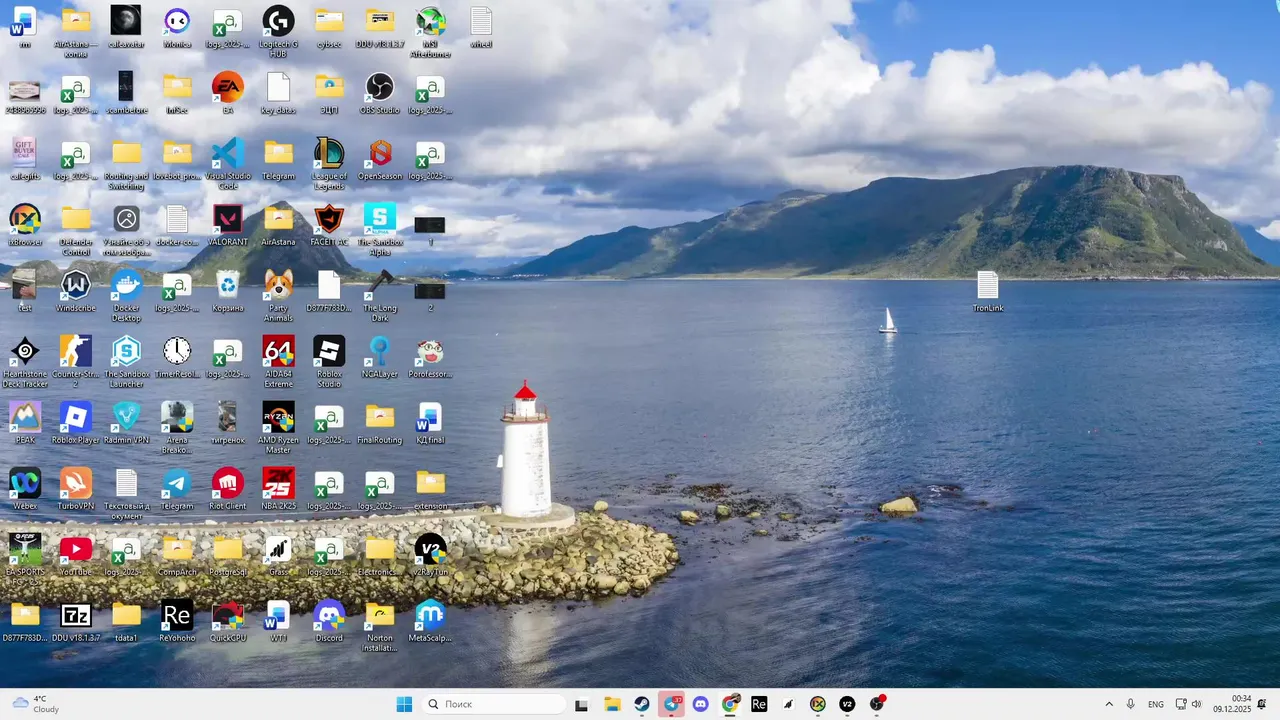Select the VALORANT desktop icon
Screen dimensions: 1280x720
click(228, 225)
